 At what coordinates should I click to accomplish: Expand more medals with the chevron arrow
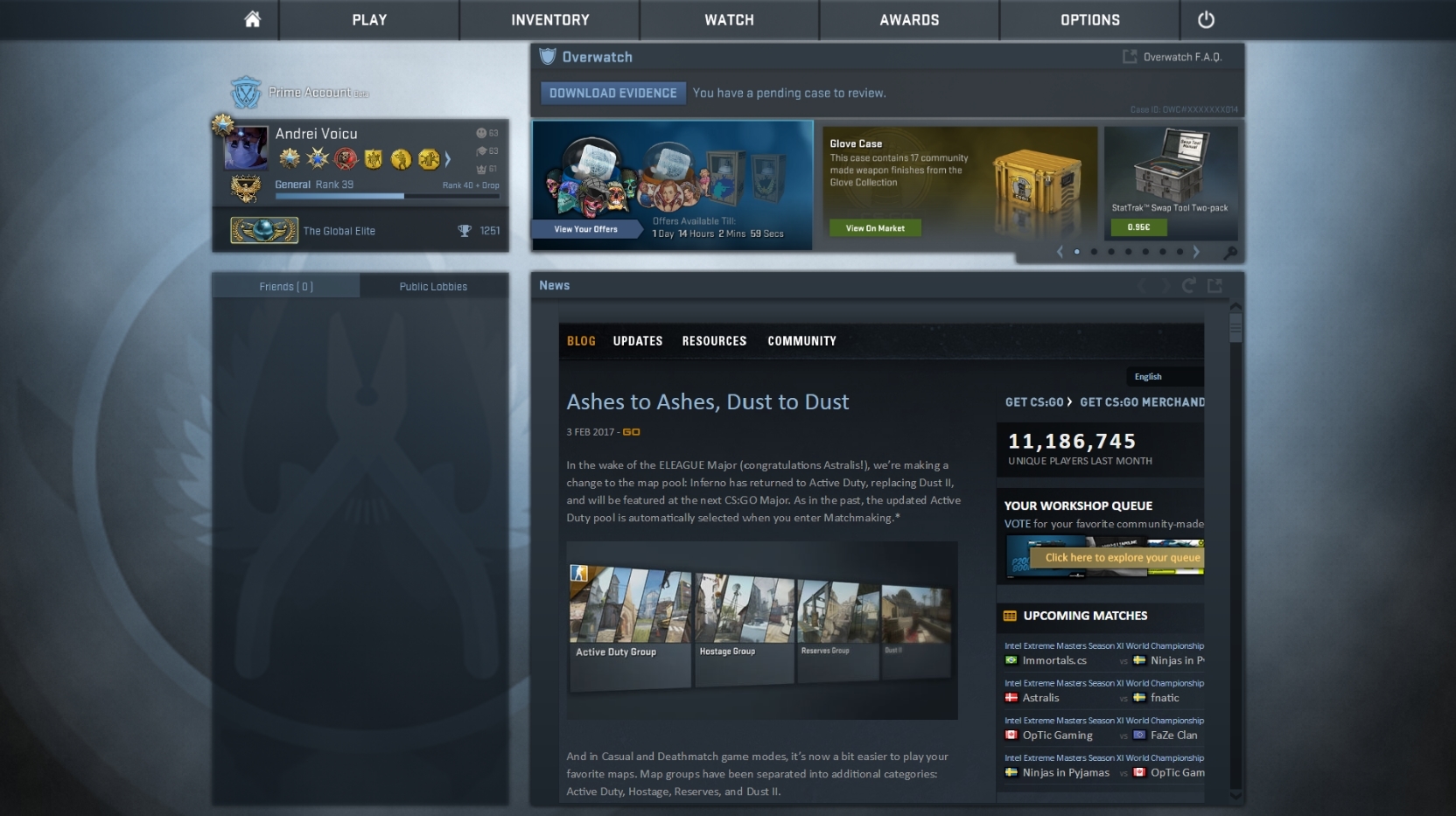pos(448,158)
